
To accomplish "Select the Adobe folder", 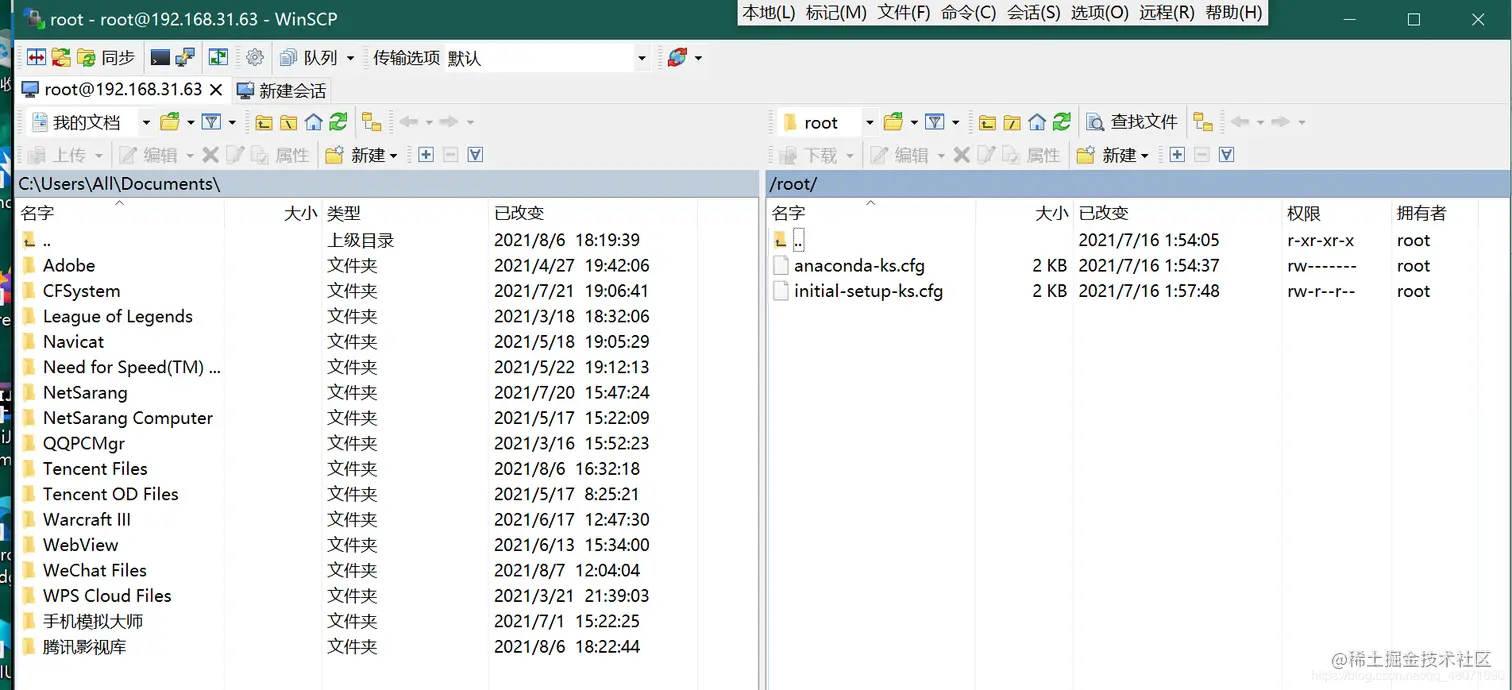I will [69, 265].
